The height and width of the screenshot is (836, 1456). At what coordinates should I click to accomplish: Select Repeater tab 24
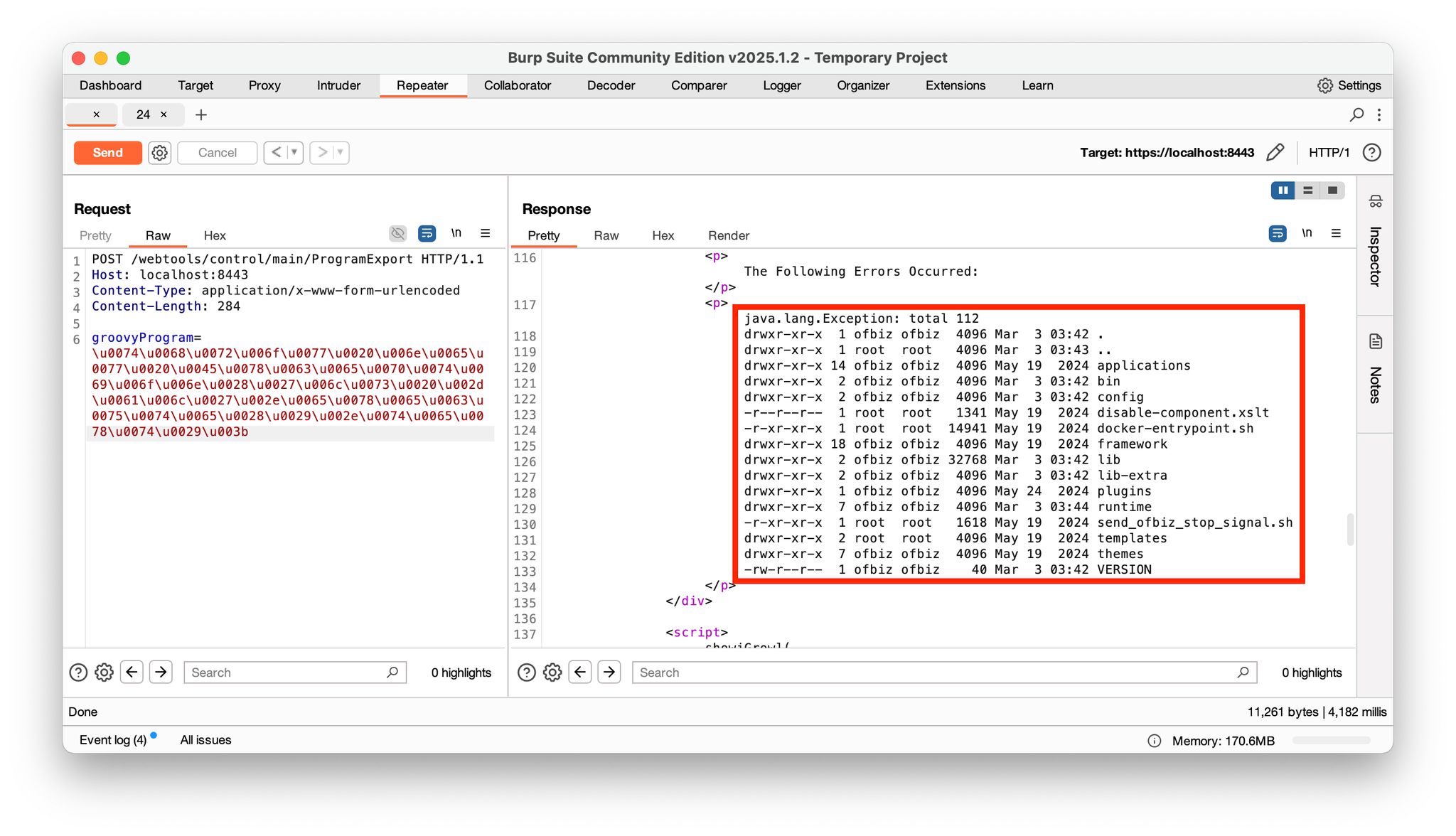point(144,114)
